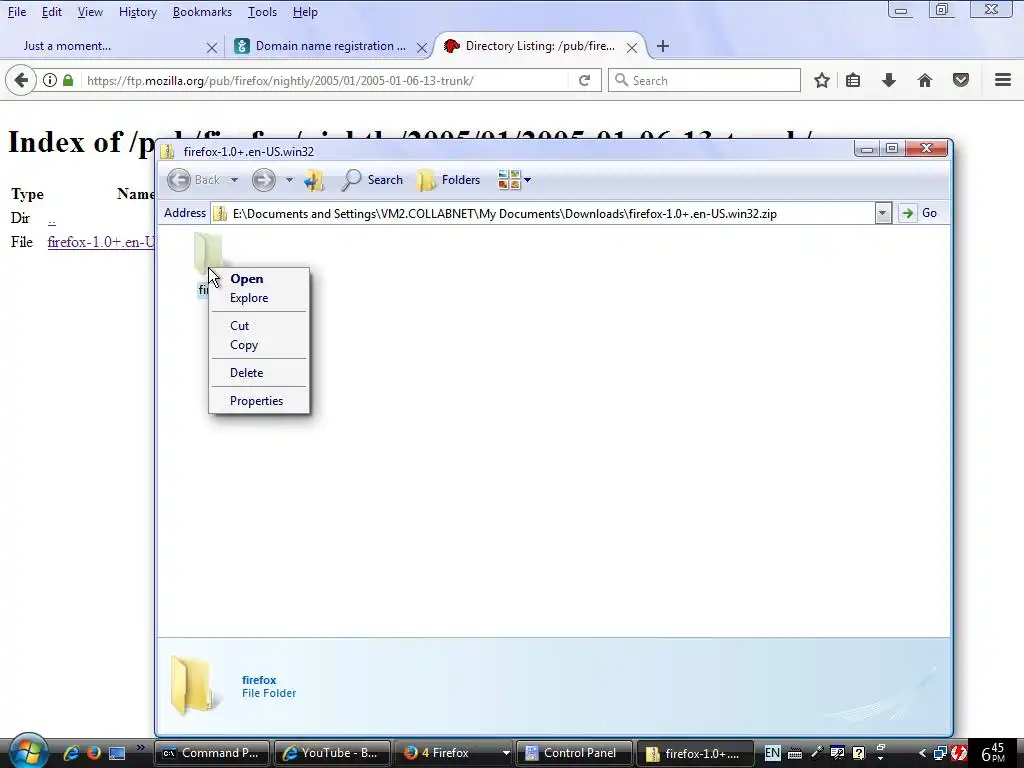Open Firefox hamburger menu
1024x768 pixels.
coord(1003,80)
